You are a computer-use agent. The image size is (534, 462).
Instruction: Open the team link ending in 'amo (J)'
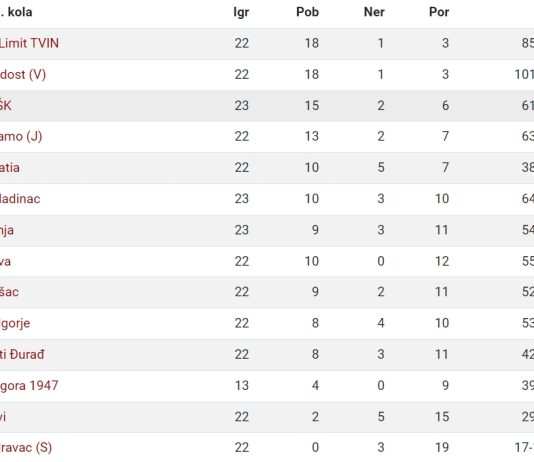tap(21, 137)
